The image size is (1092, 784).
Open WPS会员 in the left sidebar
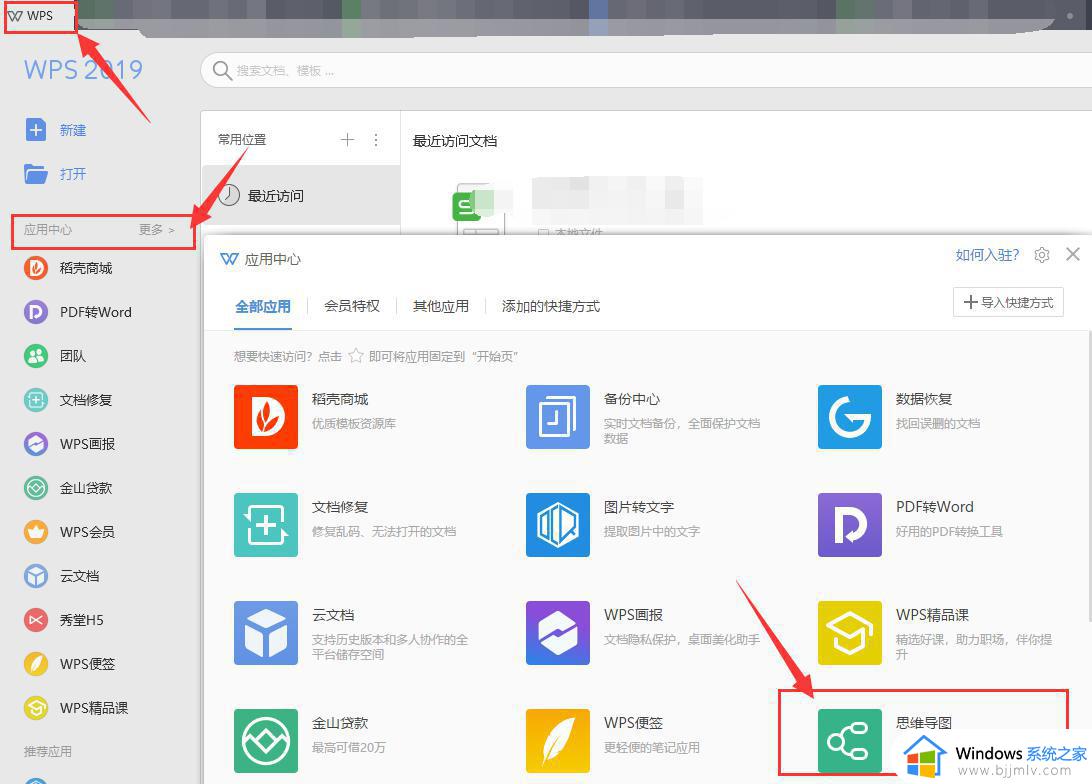click(x=70, y=532)
